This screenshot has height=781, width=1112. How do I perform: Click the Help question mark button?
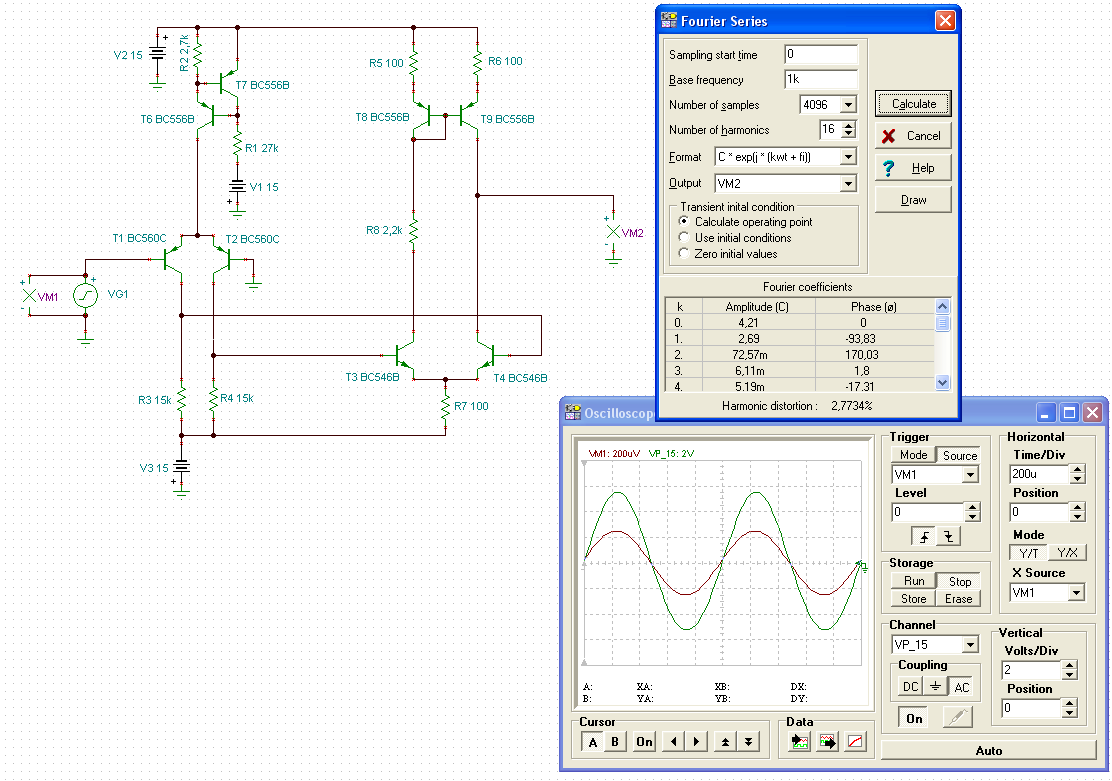pyautogui.click(x=913, y=168)
